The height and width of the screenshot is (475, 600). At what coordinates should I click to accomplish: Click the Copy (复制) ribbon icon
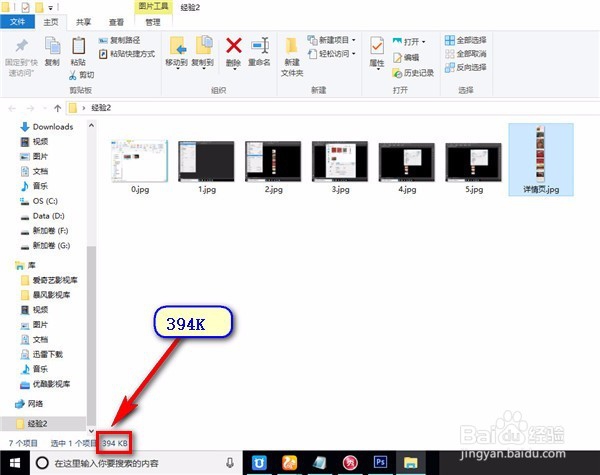pos(52,51)
